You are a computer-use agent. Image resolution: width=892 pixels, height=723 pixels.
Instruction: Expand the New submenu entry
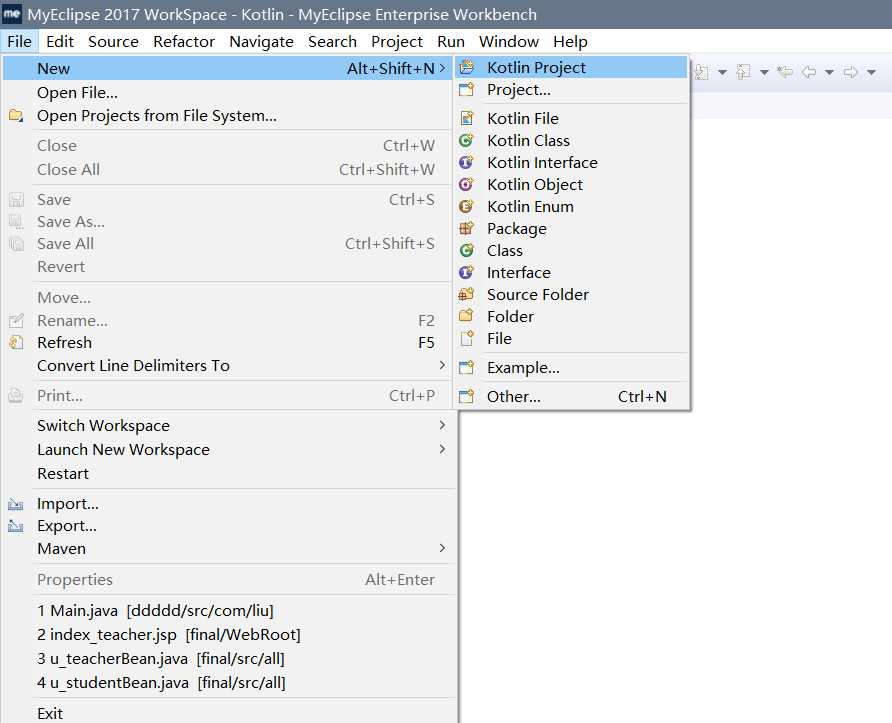coord(228,68)
